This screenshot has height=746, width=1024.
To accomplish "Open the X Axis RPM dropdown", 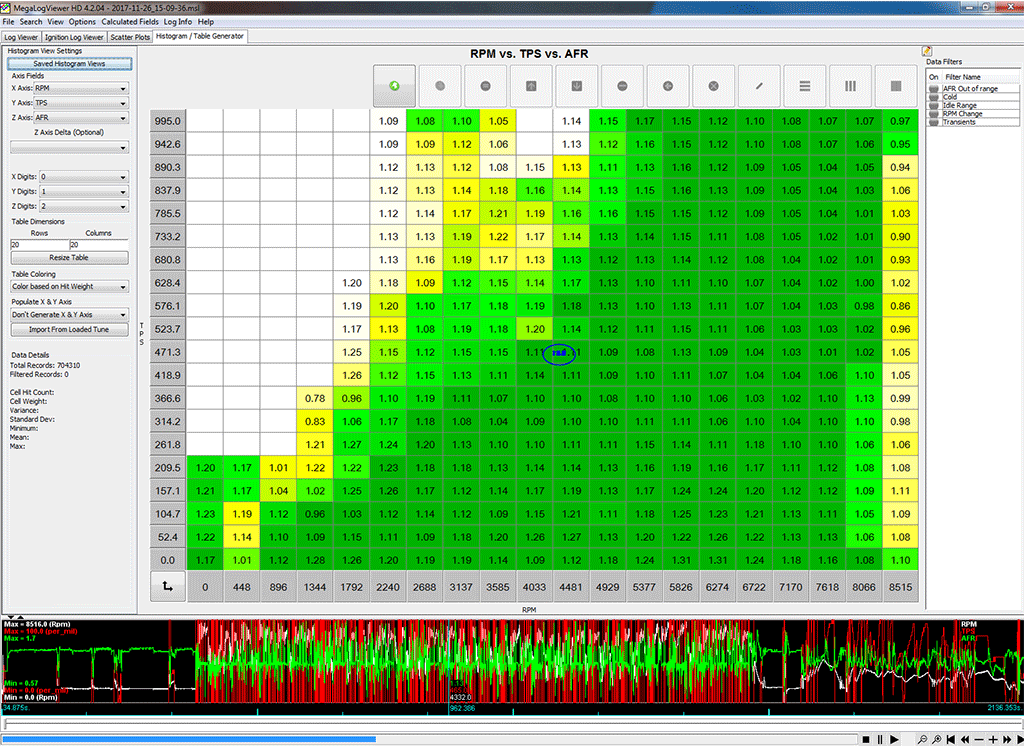I will (x=81, y=88).
